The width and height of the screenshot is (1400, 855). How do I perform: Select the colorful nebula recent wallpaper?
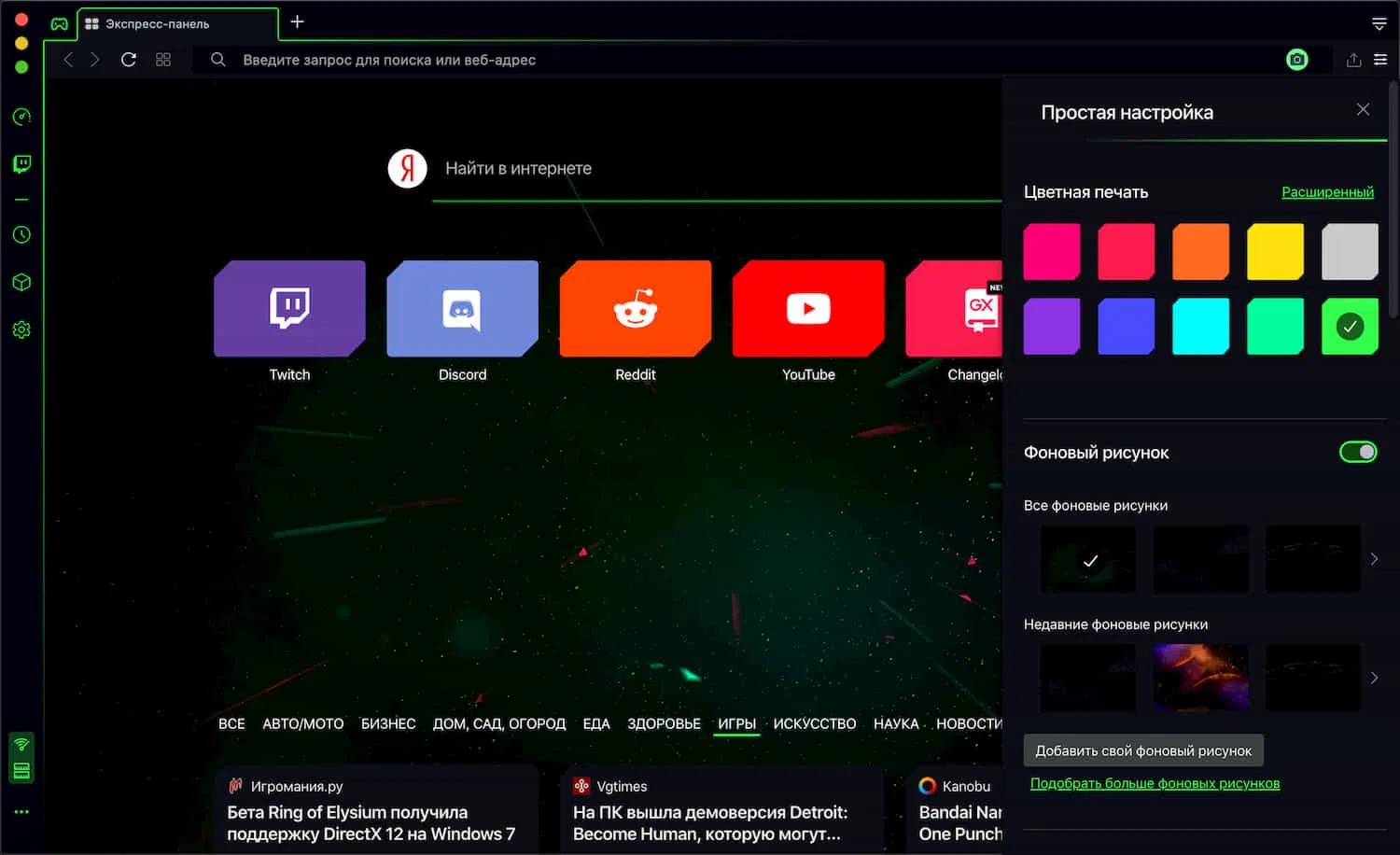click(1201, 678)
